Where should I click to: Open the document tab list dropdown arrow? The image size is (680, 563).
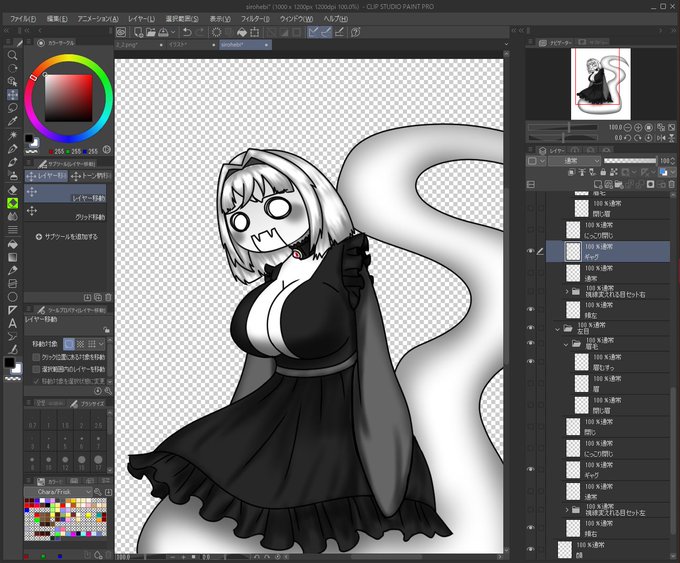(x=506, y=44)
